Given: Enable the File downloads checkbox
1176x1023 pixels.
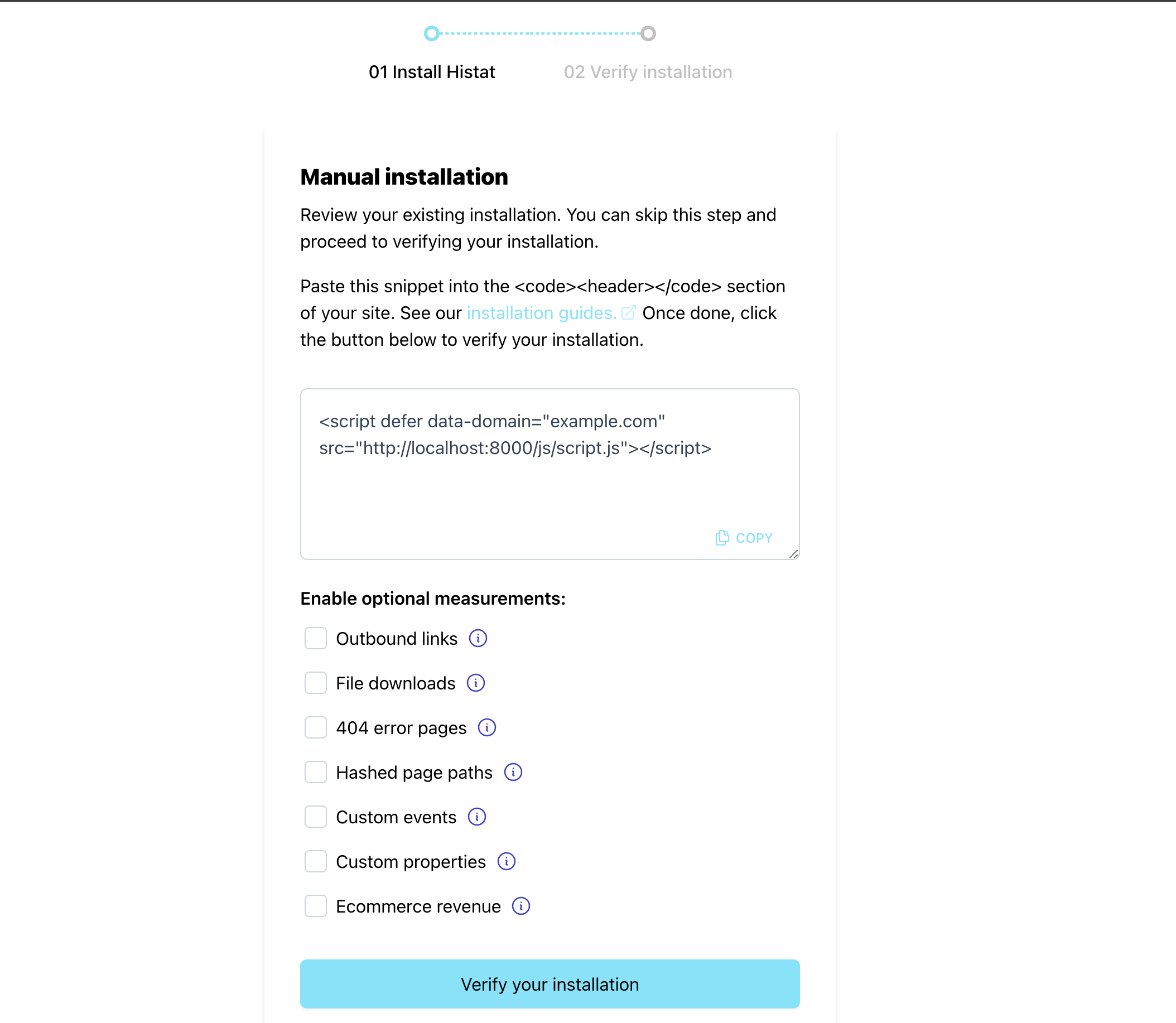Looking at the screenshot, I should [314, 683].
